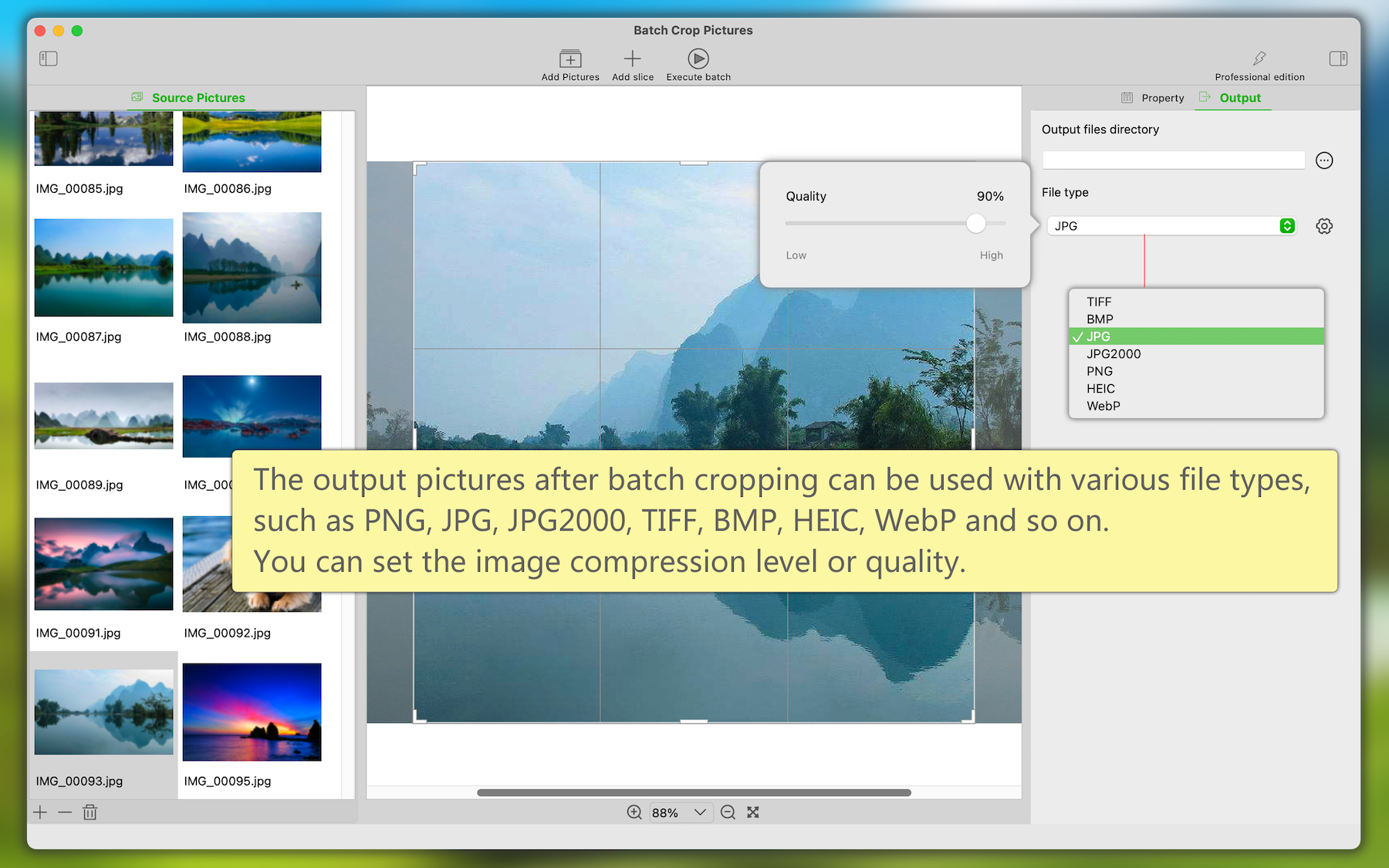Toggle the left sidebar panel icon
The width and height of the screenshot is (1389, 868).
click(48, 59)
